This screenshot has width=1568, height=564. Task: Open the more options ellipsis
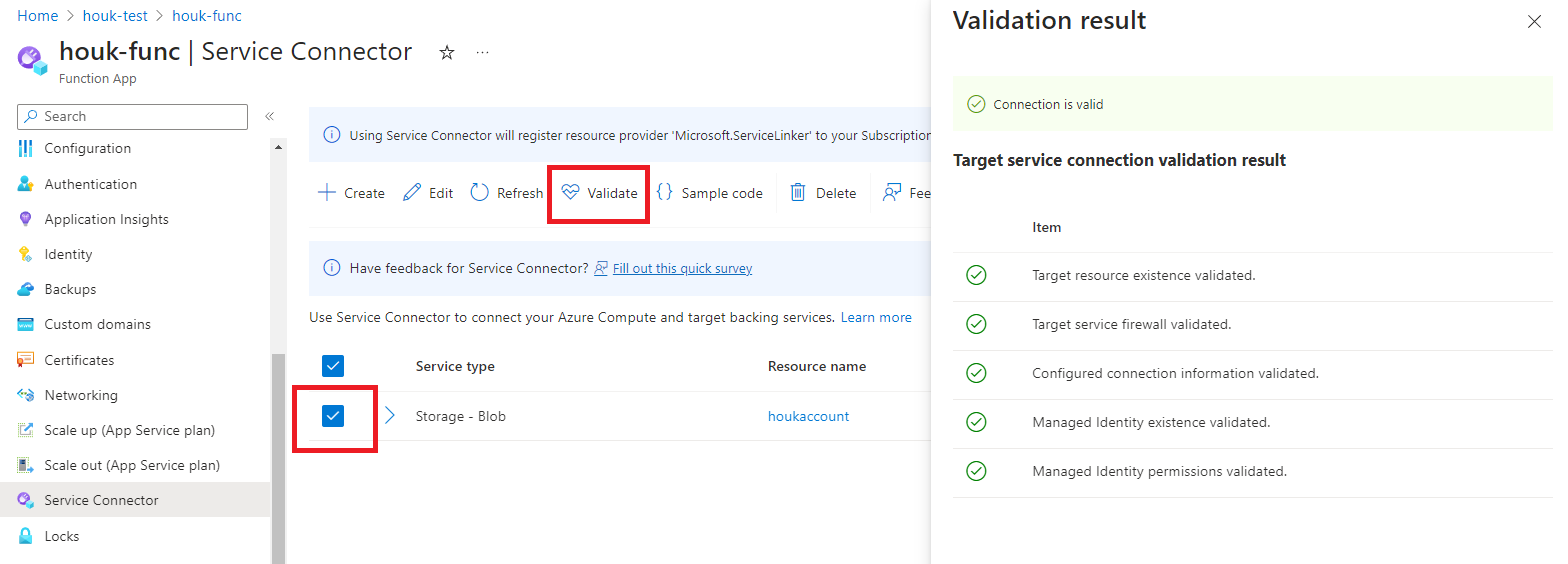(483, 53)
